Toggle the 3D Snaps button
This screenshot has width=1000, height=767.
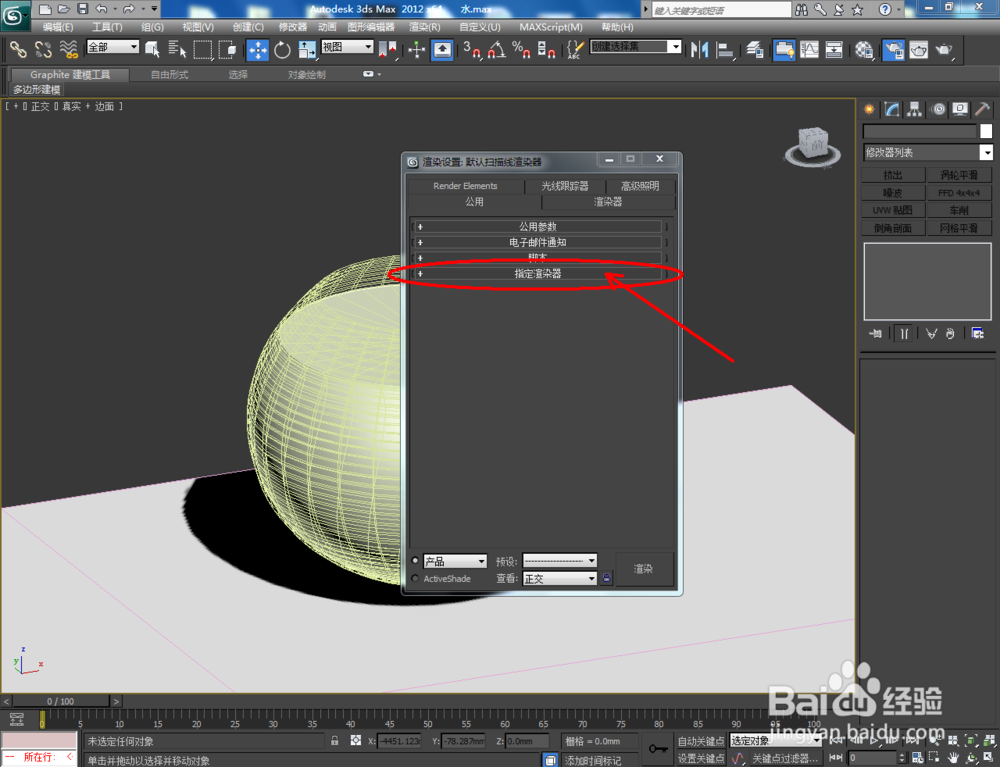[471, 49]
